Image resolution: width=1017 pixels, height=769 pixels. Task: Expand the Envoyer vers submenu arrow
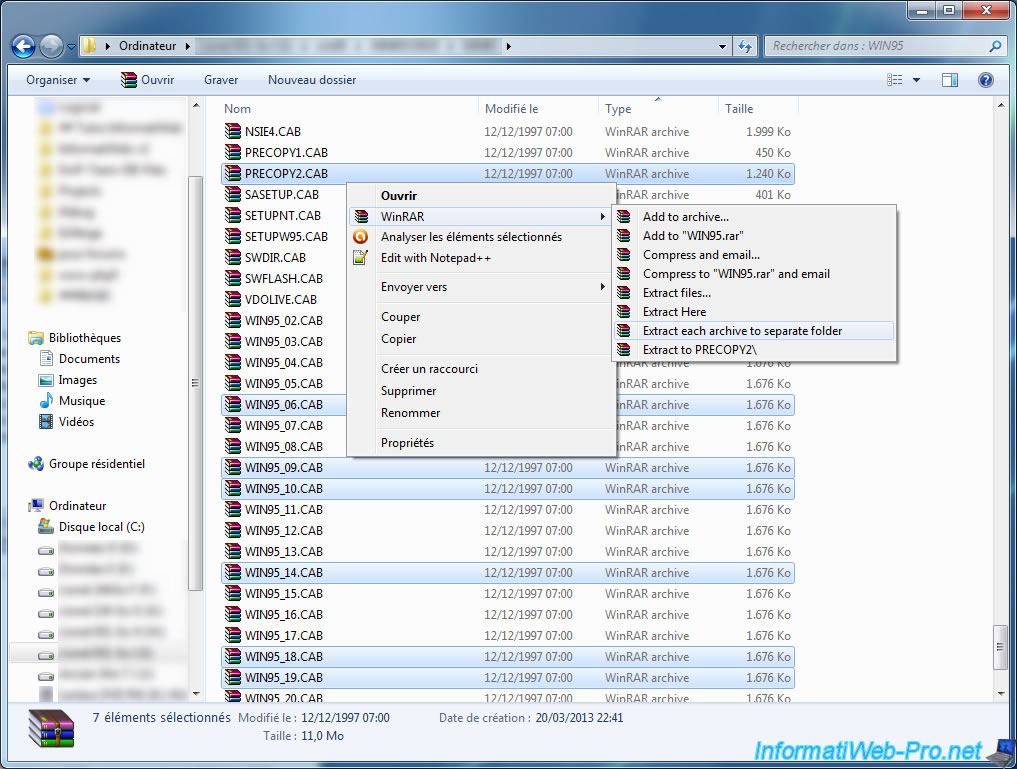pyautogui.click(x=603, y=287)
